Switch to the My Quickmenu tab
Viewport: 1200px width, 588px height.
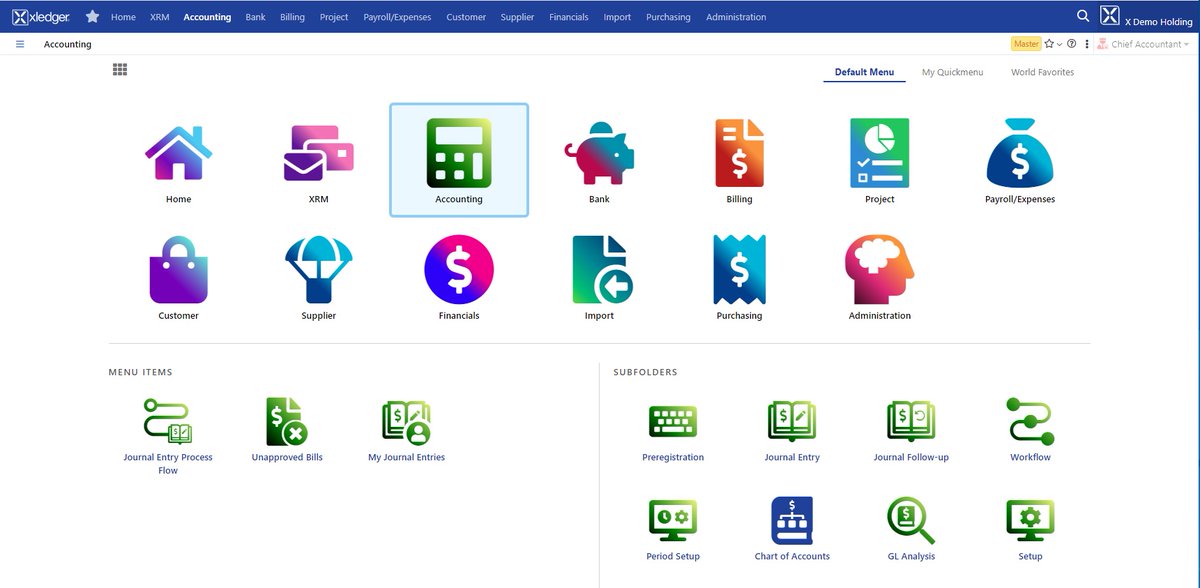[x=952, y=72]
